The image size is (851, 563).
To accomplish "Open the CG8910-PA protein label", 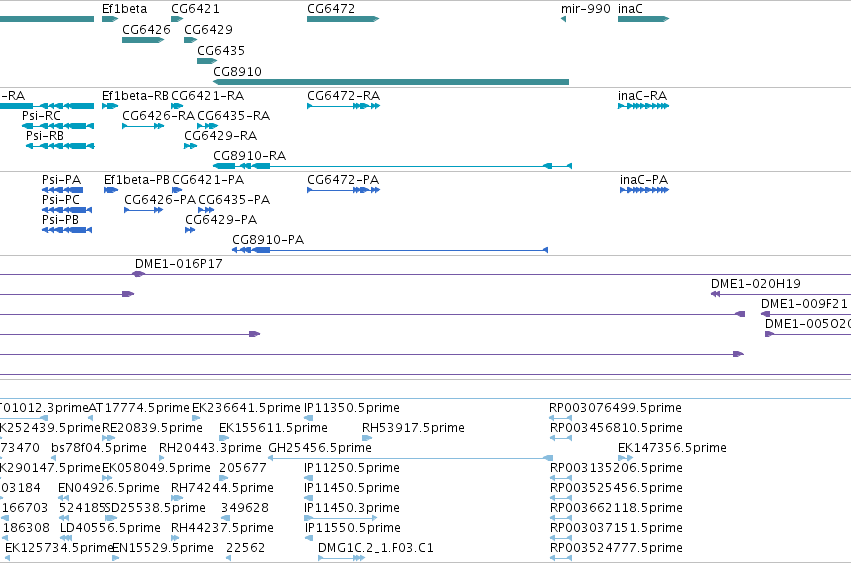I will click(268, 240).
